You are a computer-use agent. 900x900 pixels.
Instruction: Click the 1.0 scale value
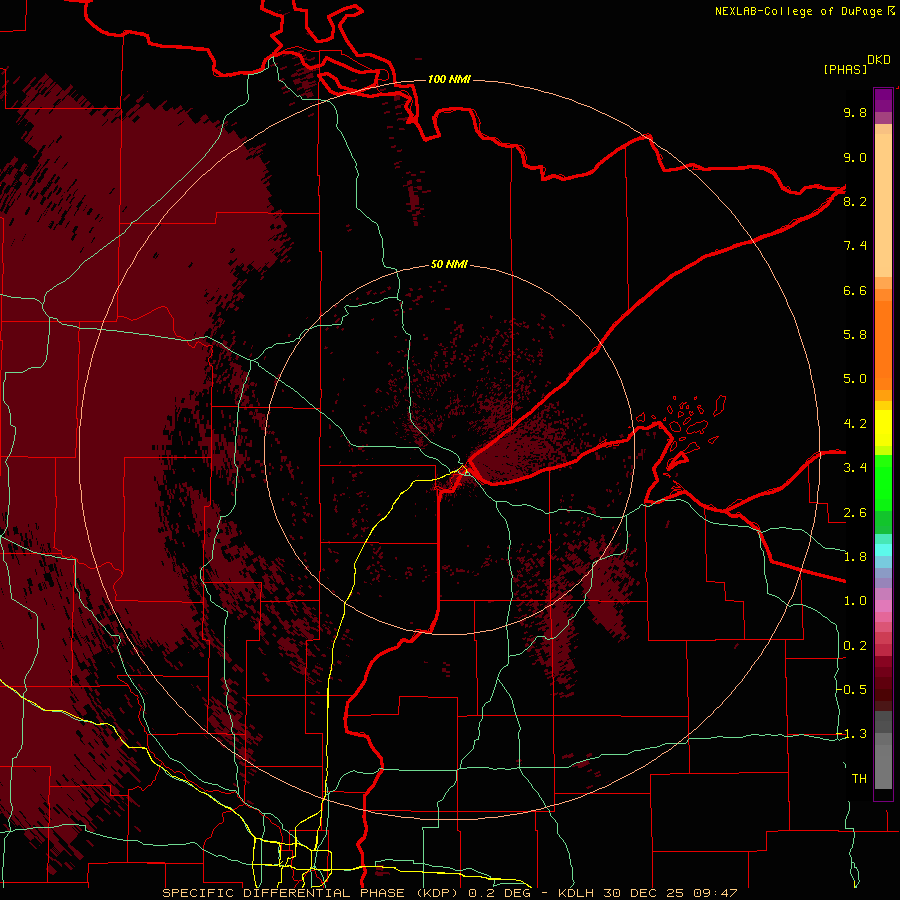point(855,601)
